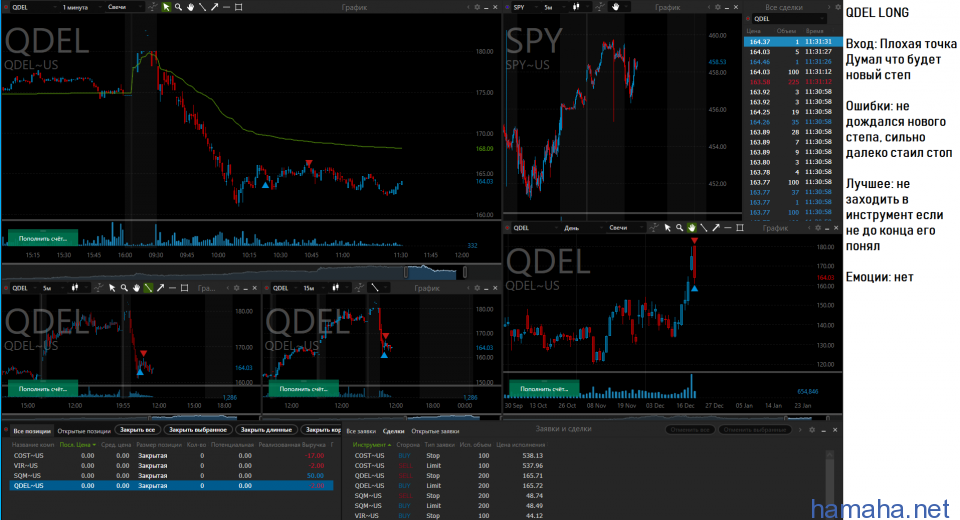Select the arrow cursor tool in the QDEL daily chart
Viewport: 960px width, 520px height.
[667, 228]
